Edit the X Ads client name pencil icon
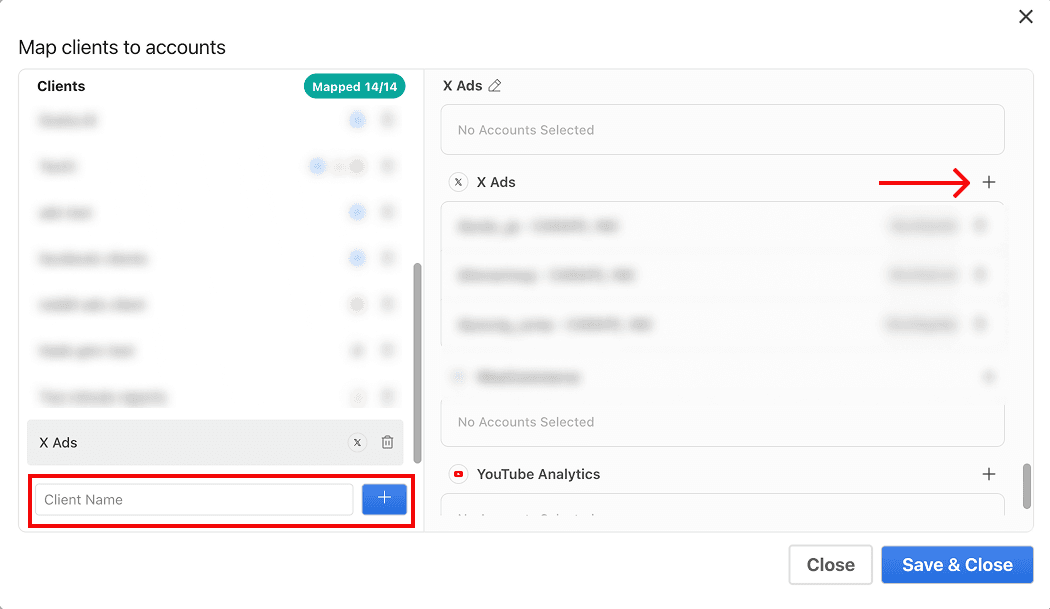Image resolution: width=1050 pixels, height=609 pixels. pyautogui.click(x=495, y=86)
